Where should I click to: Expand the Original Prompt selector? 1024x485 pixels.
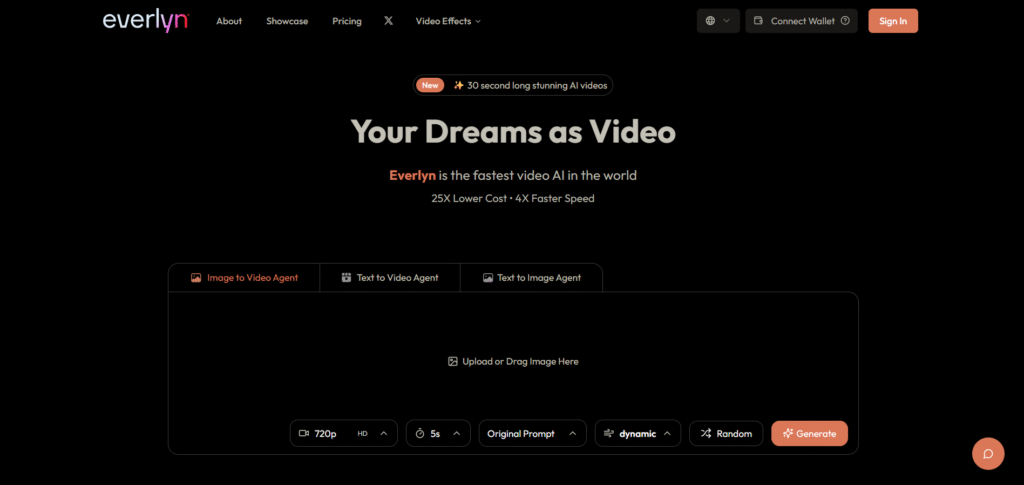(x=531, y=433)
